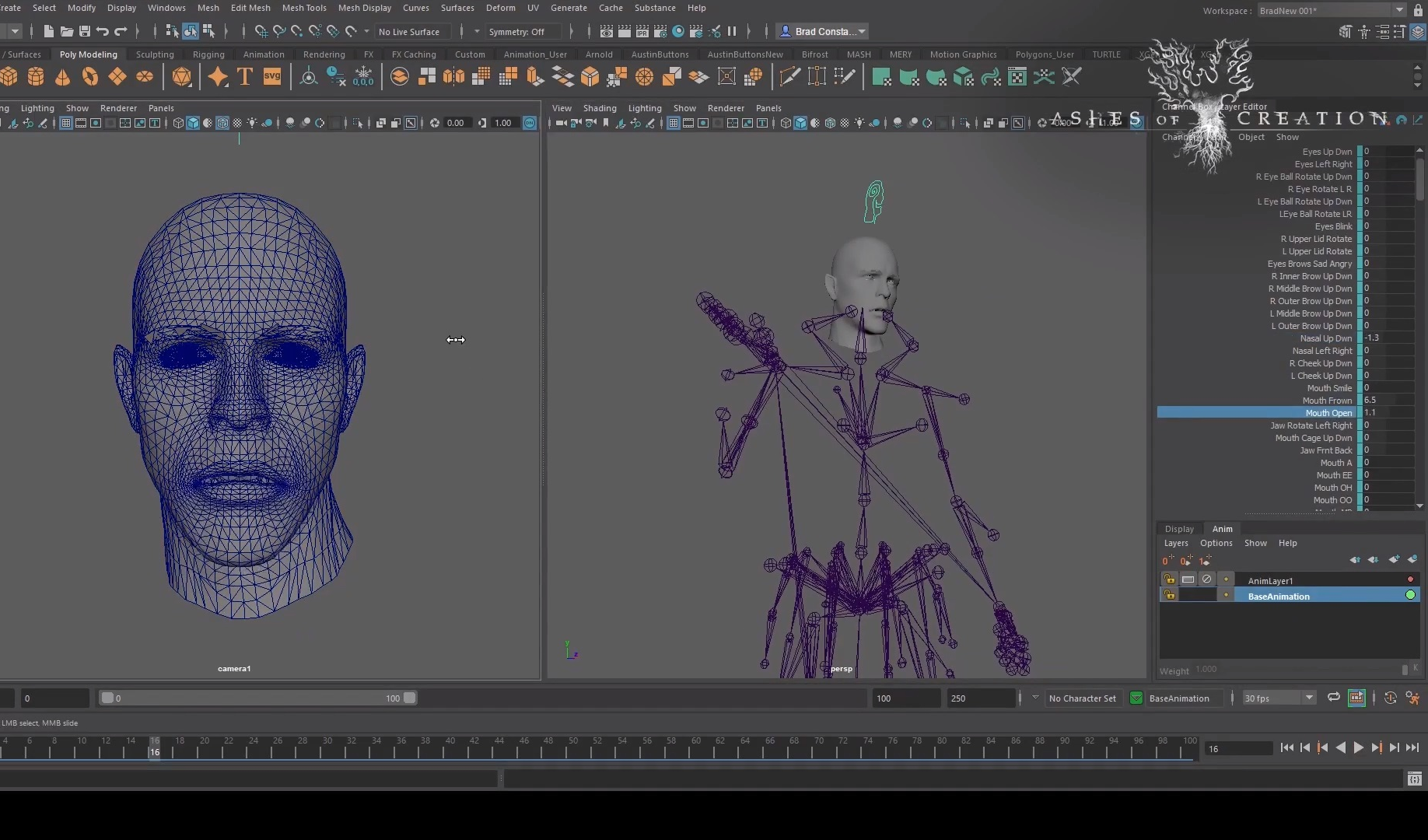Open the Workspace dropdown BradNew 001
Viewport: 1428px width, 840px height.
[x=1332, y=10]
